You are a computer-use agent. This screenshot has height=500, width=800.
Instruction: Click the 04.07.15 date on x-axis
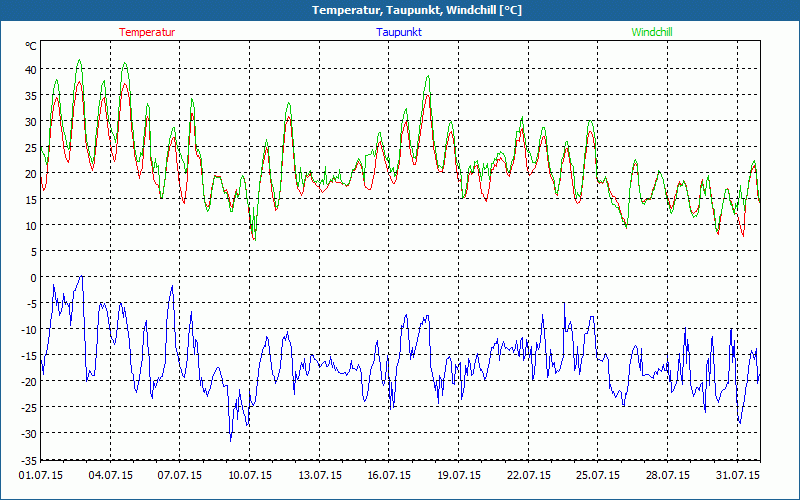(110, 475)
